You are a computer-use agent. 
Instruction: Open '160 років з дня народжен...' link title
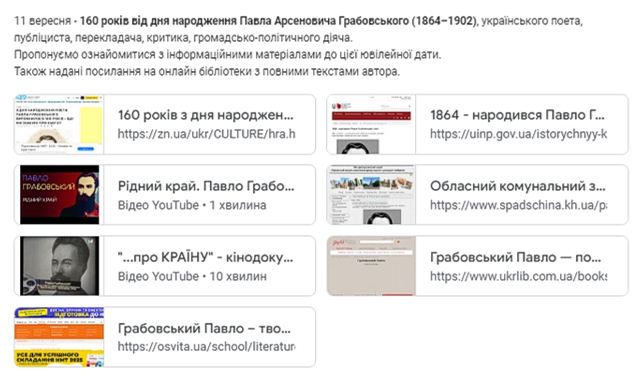coord(206,115)
